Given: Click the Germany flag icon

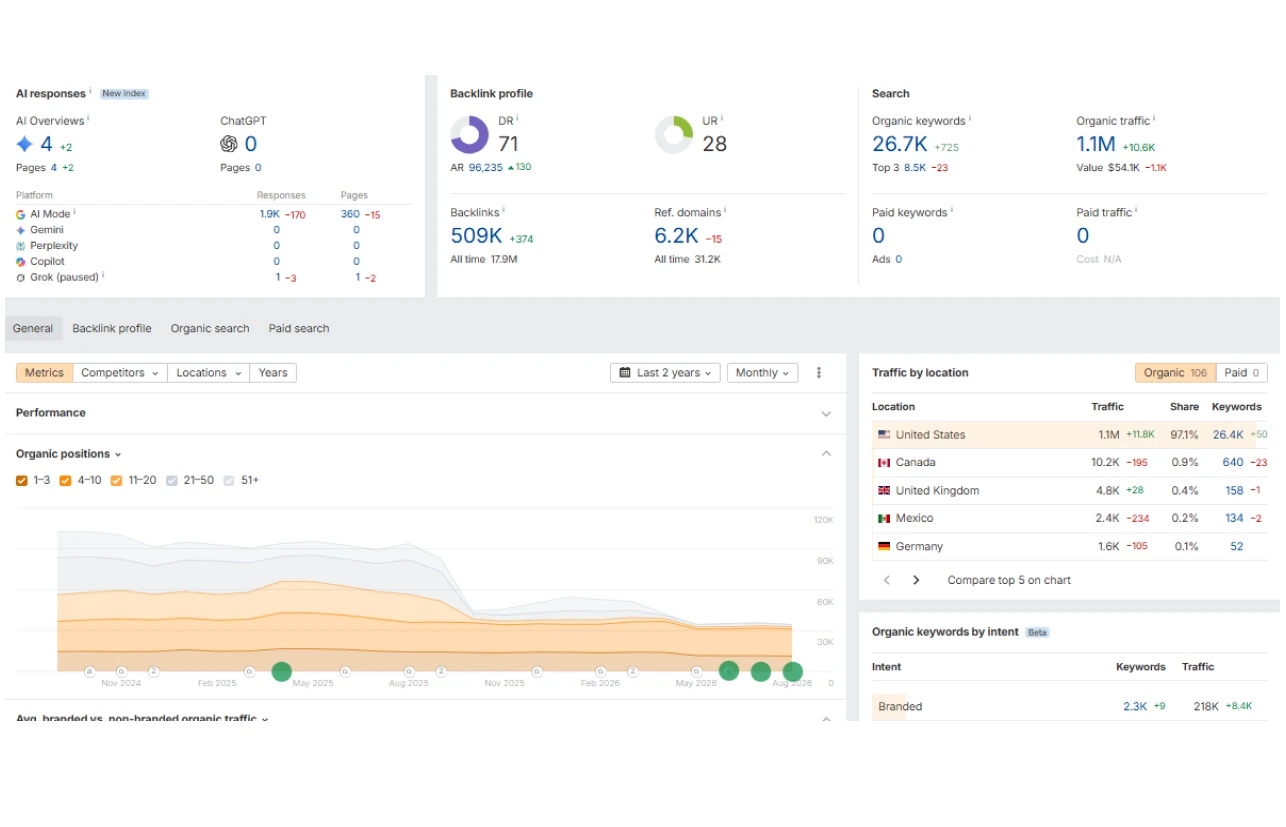Looking at the screenshot, I should pyautogui.click(x=884, y=547).
